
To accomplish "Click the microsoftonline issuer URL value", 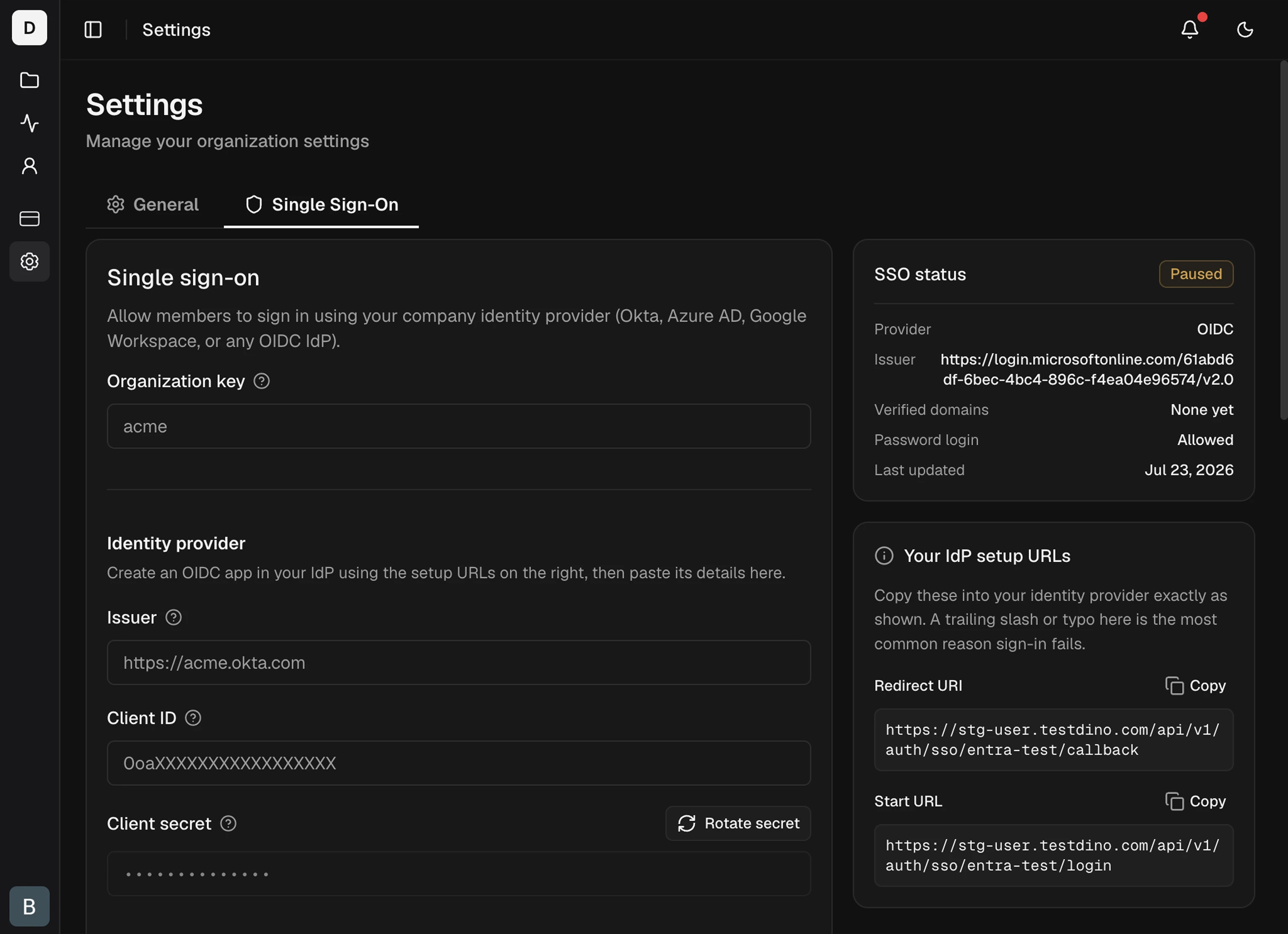I will tap(1087, 369).
